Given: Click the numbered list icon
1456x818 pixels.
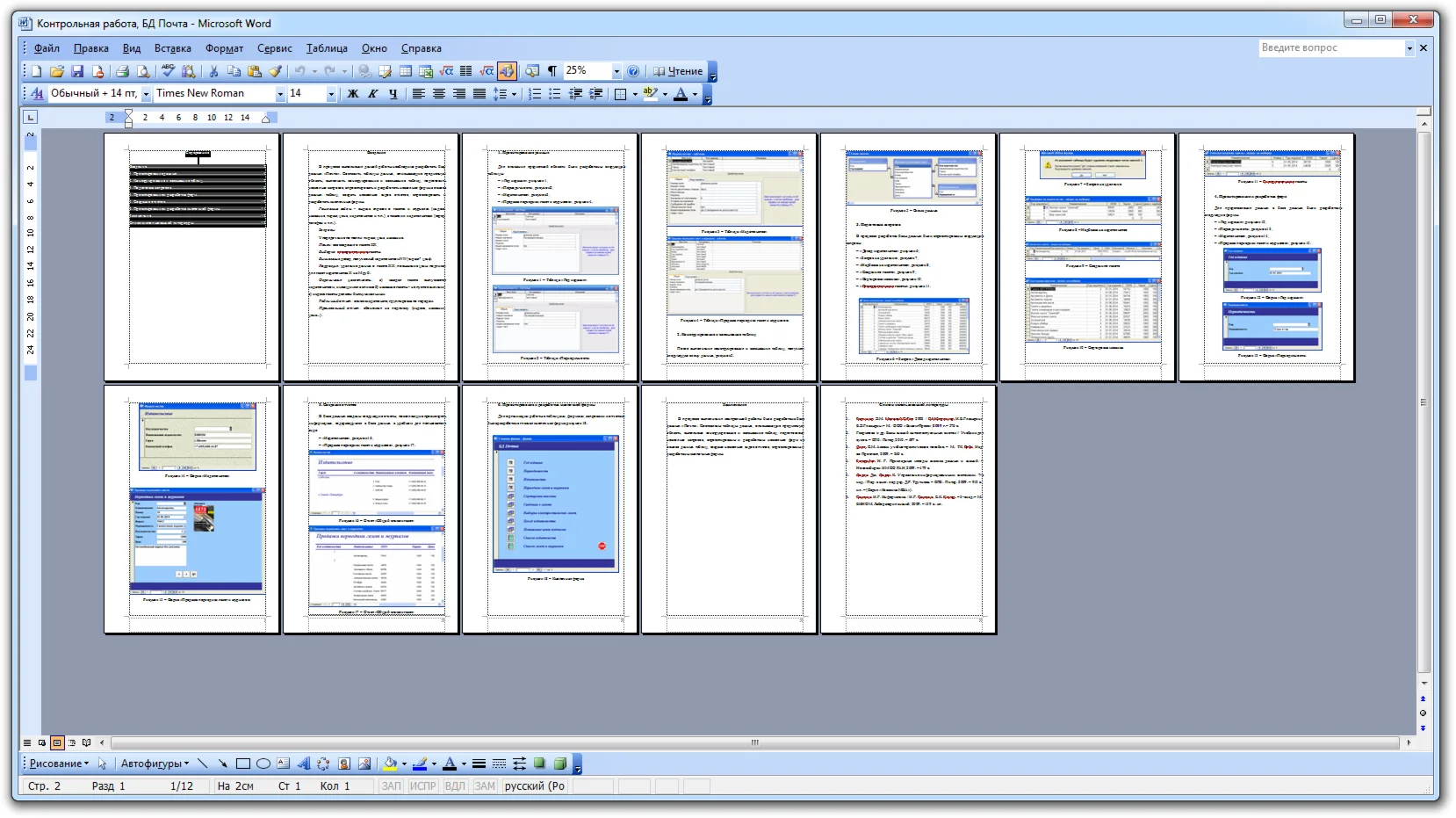Looking at the screenshot, I should pyautogui.click(x=535, y=94).
